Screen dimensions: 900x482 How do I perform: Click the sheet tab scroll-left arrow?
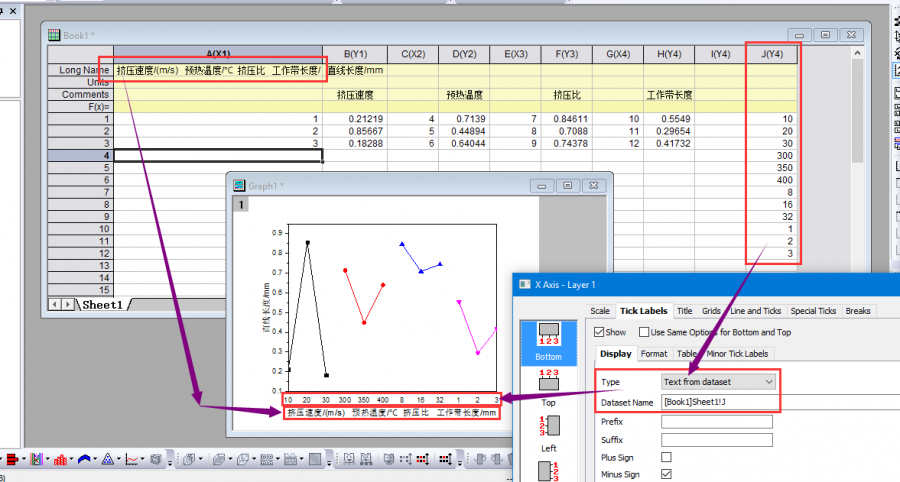pyautogui.click(x=55, y=305)
